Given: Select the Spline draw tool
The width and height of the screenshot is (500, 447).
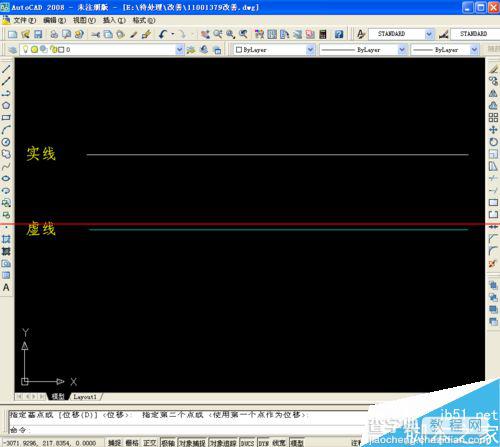Looking at the screenshot, I should (x=6, y=166).
